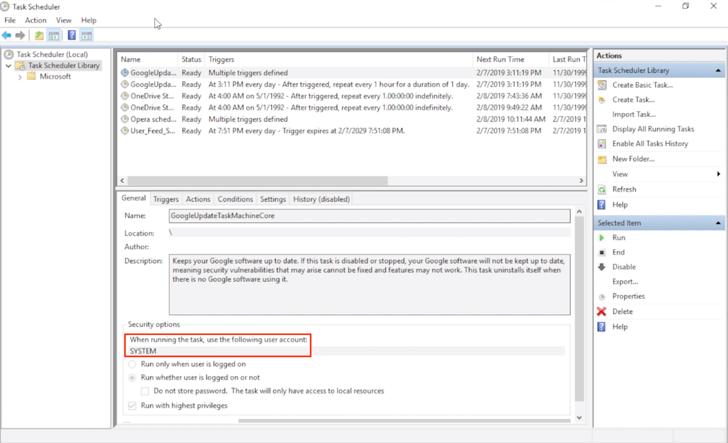This screenshot has width=728, height=443.
Task: Click the blue Help icon in the toolbar
Action: 71,35
